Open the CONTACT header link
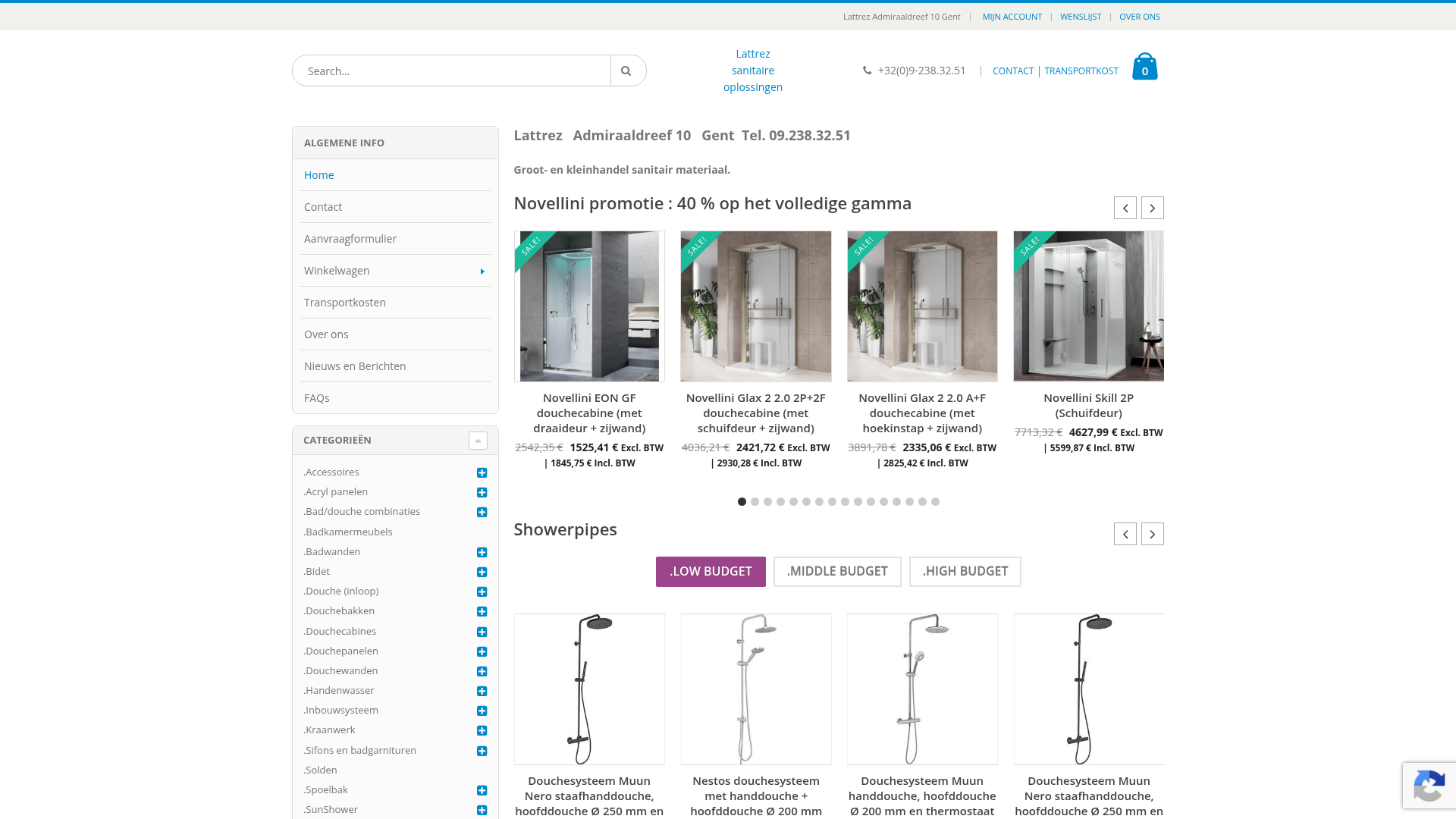 coord(1013,71)
